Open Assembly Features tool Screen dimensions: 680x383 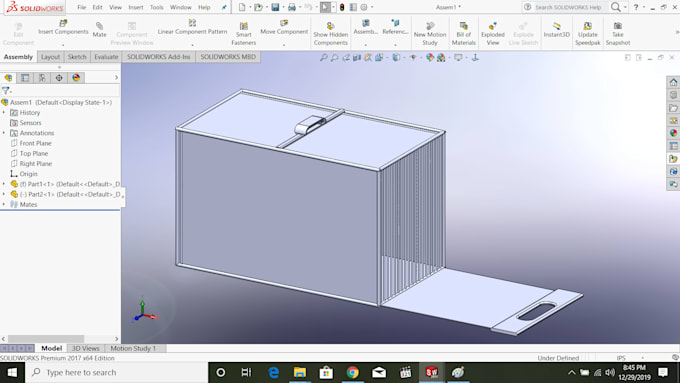[365, 27]
